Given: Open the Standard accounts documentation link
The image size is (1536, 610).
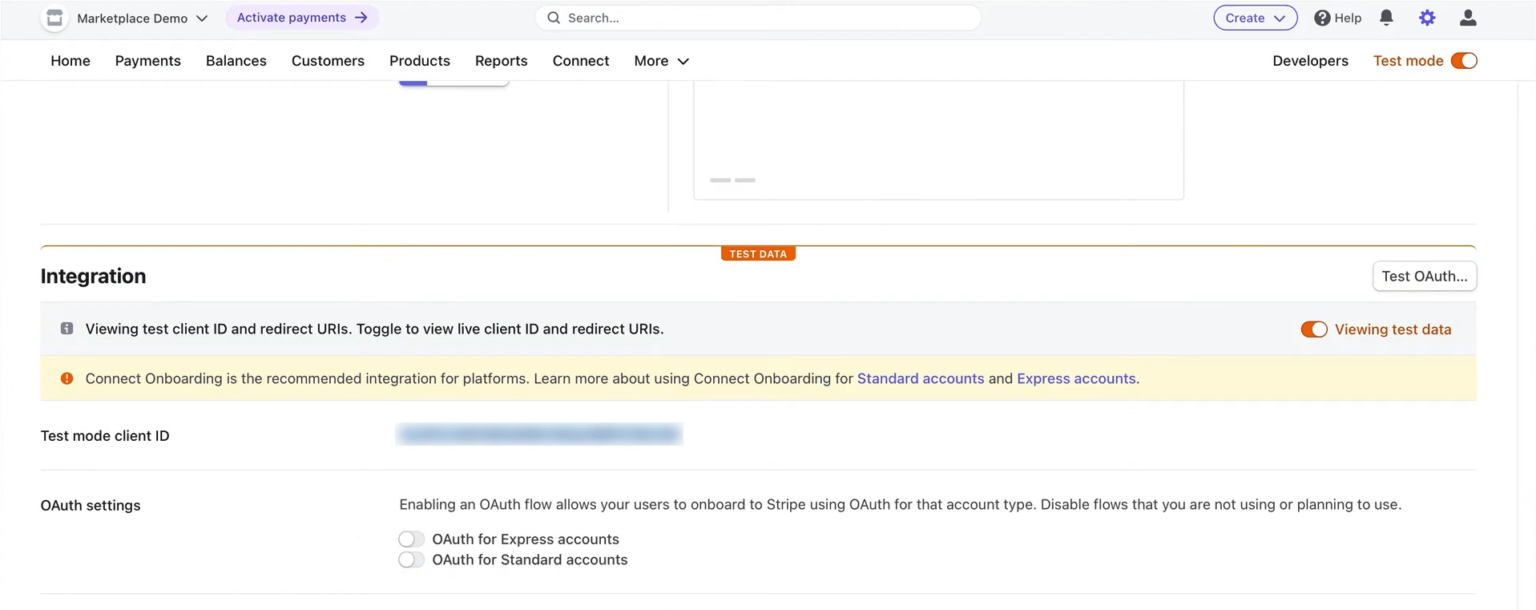Looking at the screenshot, I should (919, 378).
